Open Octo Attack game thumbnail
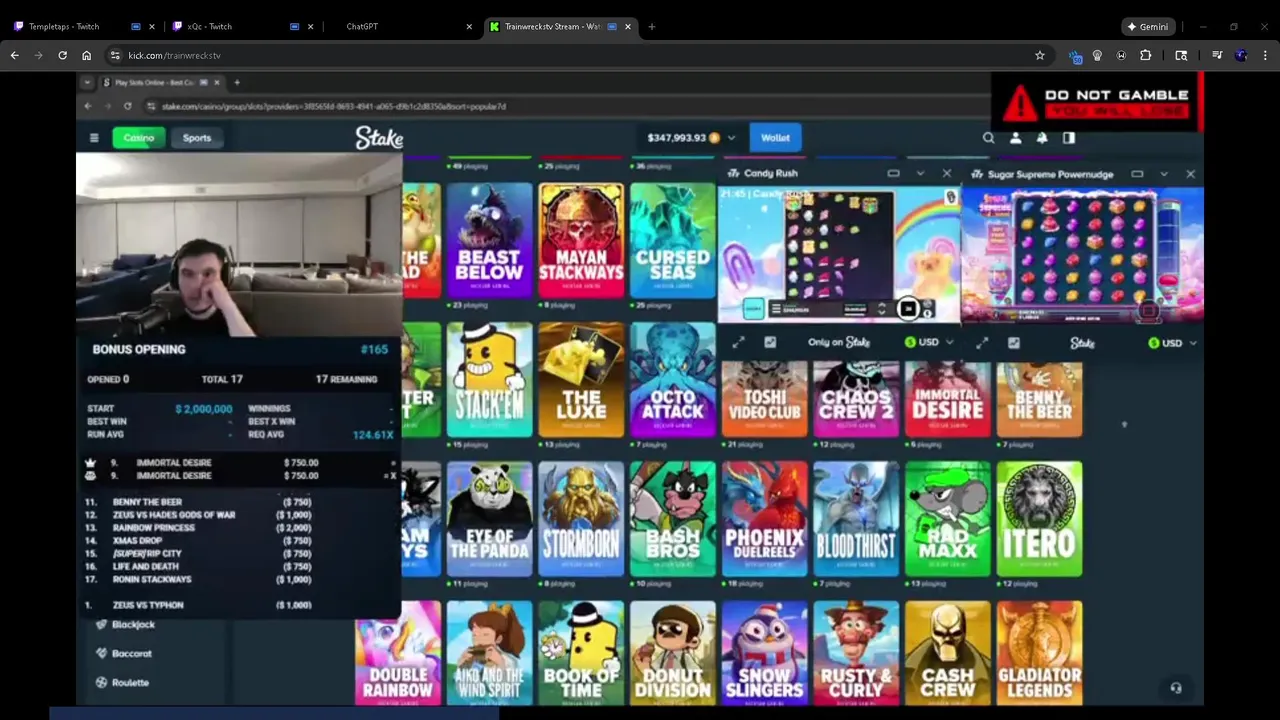Viewport: 1280px width, 720px height. pyautogui.click(x=673, y=380)
